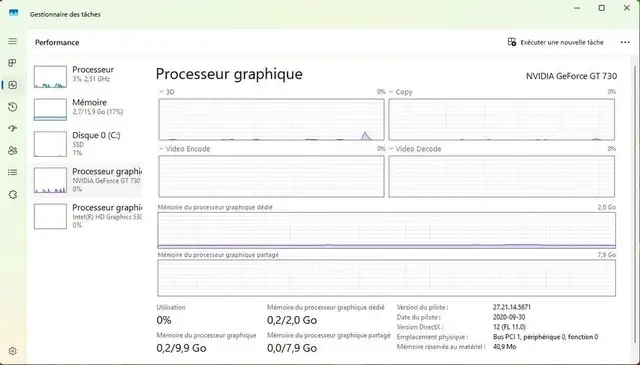
Task: Open the Details list sidebar icon
Action: click(x=13, y=172)
